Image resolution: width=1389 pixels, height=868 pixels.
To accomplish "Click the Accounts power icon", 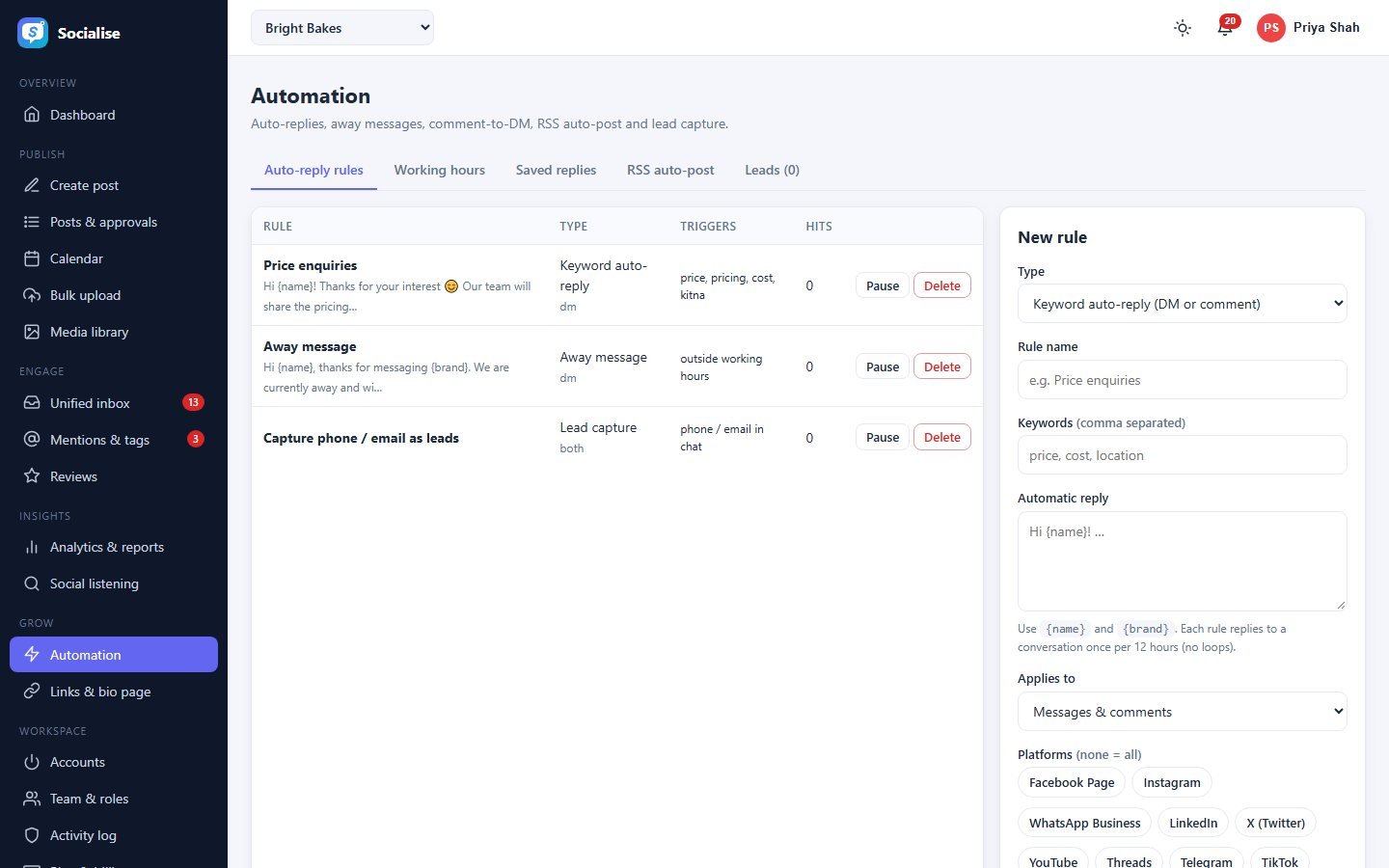I will coord(32,762).
